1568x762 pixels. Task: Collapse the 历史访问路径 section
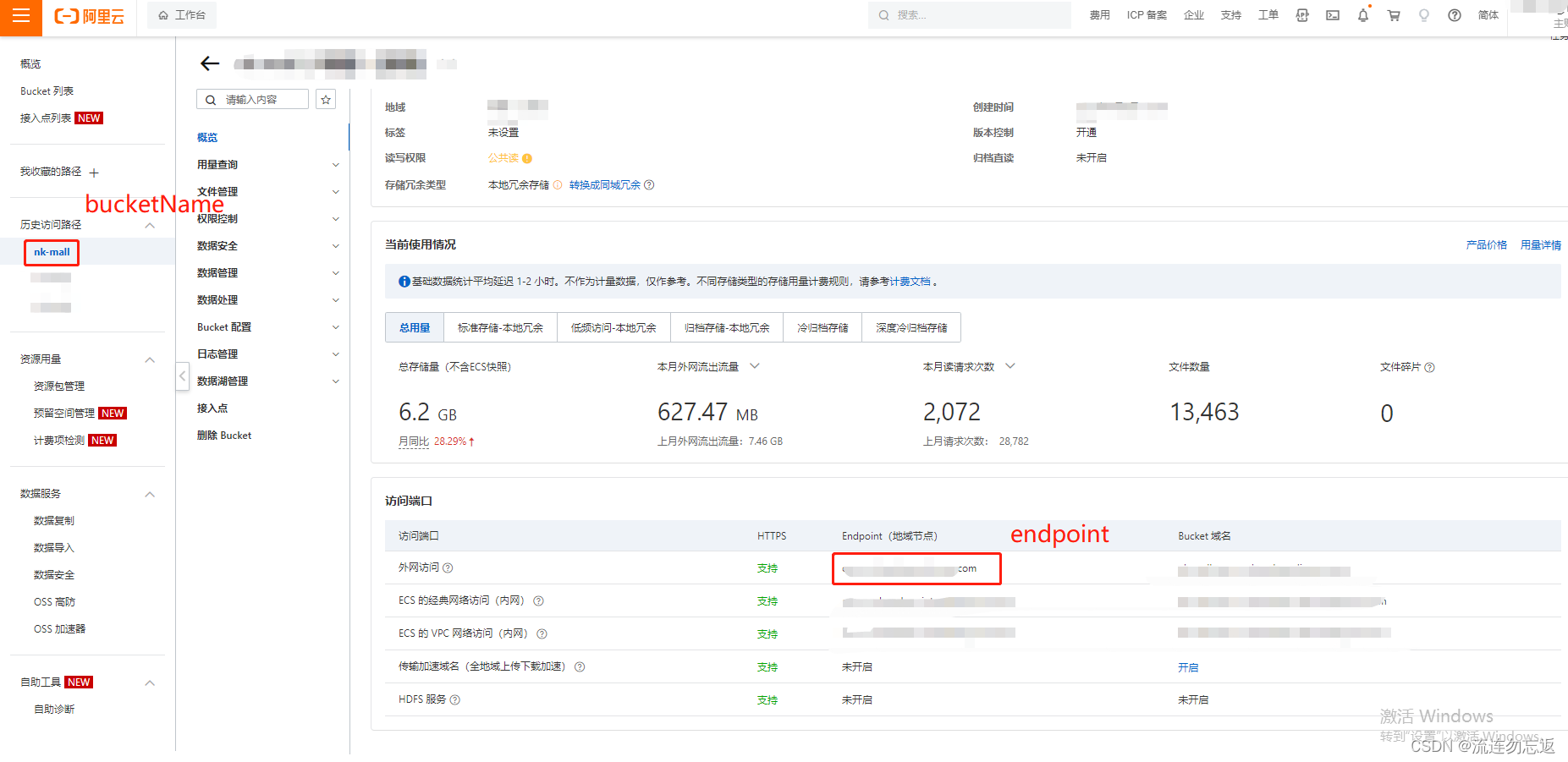[150, 225]
